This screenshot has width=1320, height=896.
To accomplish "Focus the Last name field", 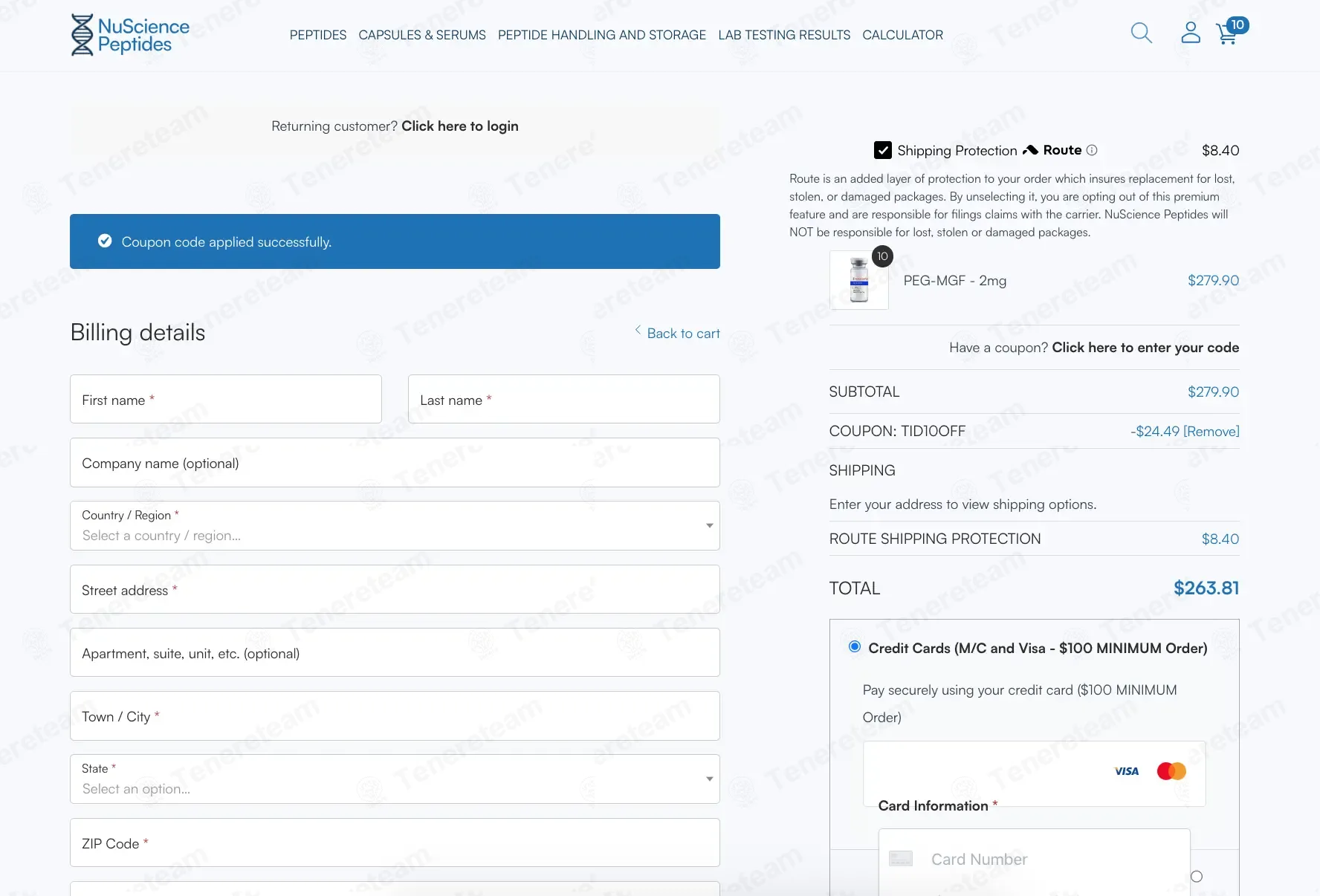I will coord(564,399).
